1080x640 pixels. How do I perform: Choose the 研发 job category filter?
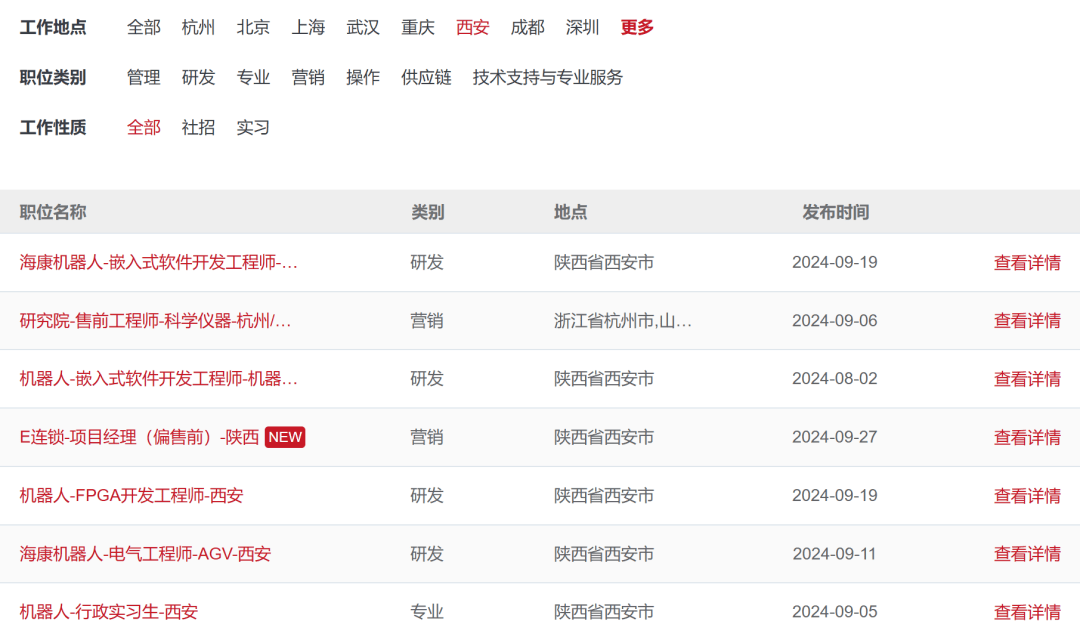coord(198,77)
